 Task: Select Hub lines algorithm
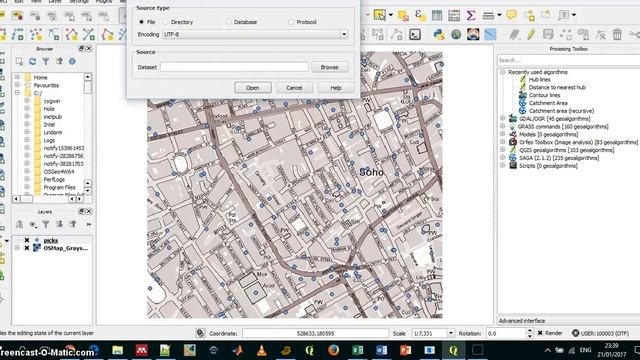coord(539,79)
